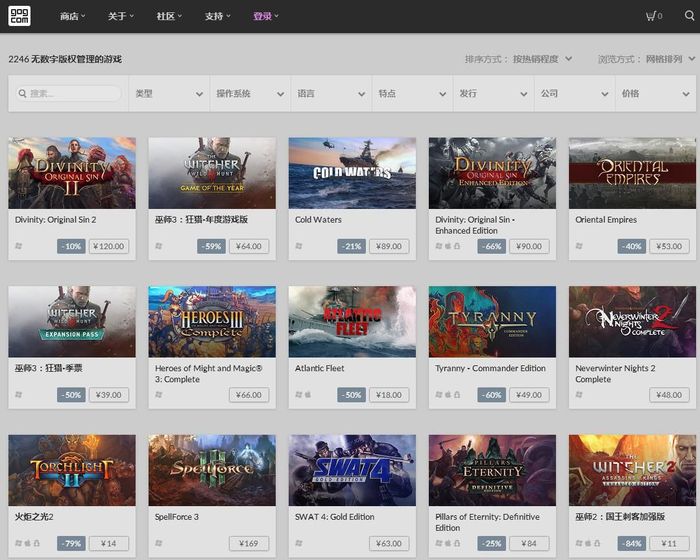The image size is (700, 560).
Task: Click the Tyranny - Commander Edition title
Action: pyautogui.click(x=490, y=368)
